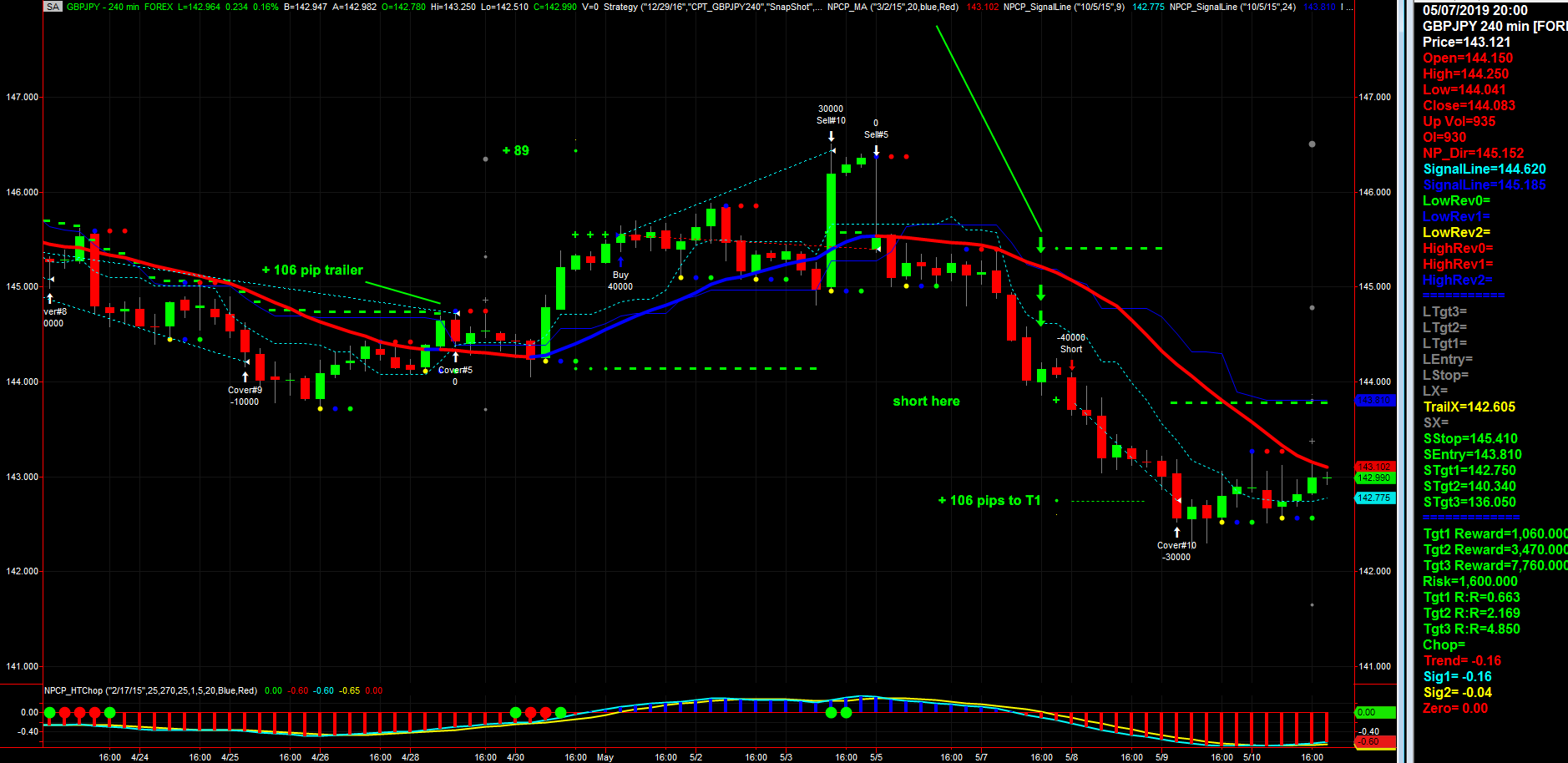This screenshot has width=1568, height=763.
Task: Select the STgt2=140.340 row
Action: pos(1469,486)
